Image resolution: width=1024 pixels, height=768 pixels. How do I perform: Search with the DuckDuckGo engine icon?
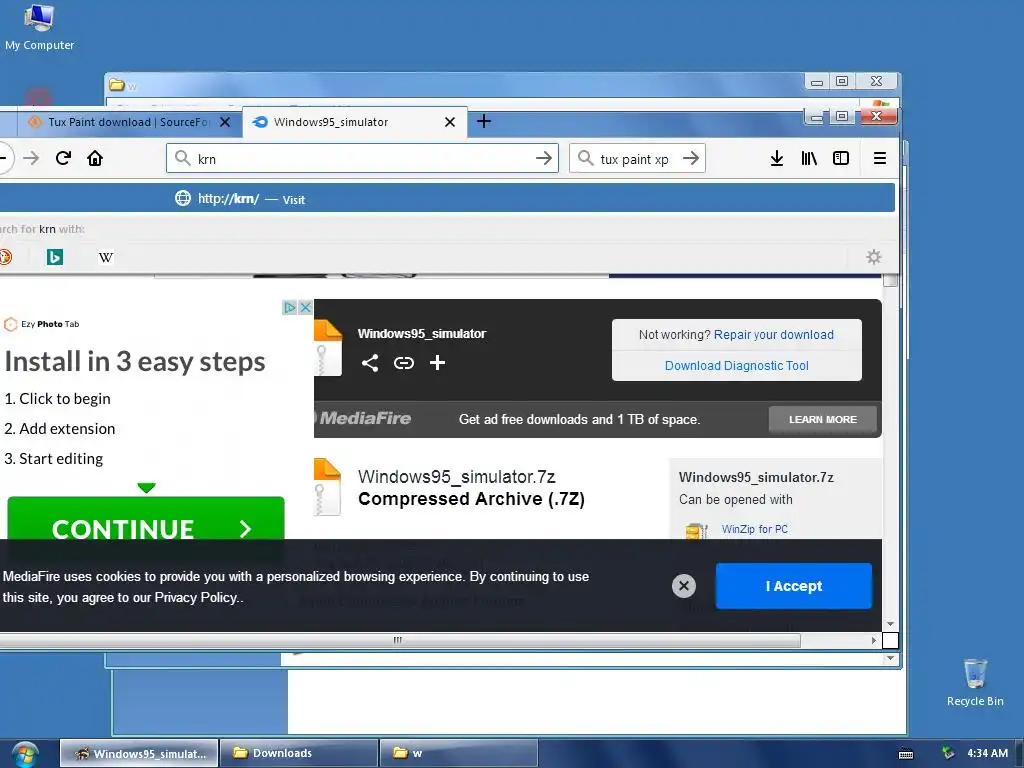(x=5, y=257)
